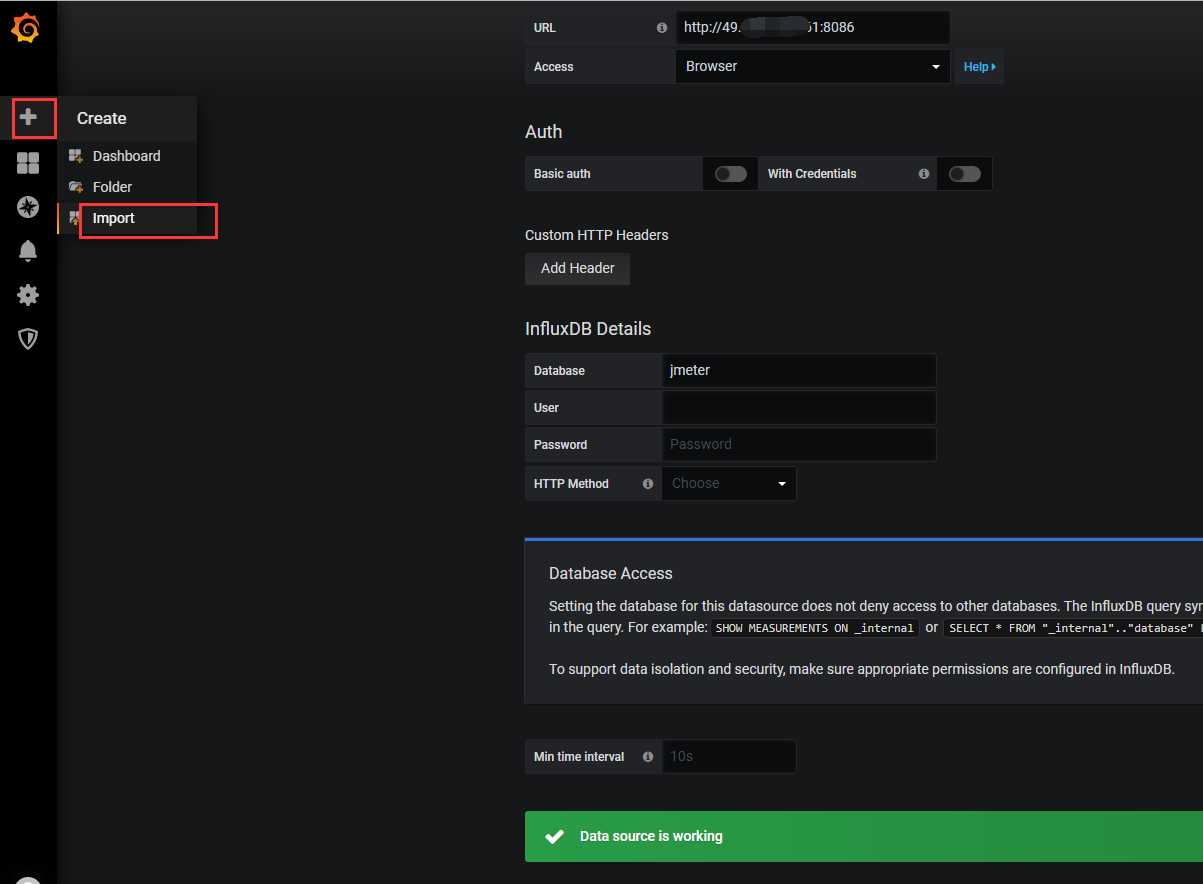This screenshot has width=1203, height=884.
Task: Click the 'Custom HTTP Headers' label
Action: 597,235
